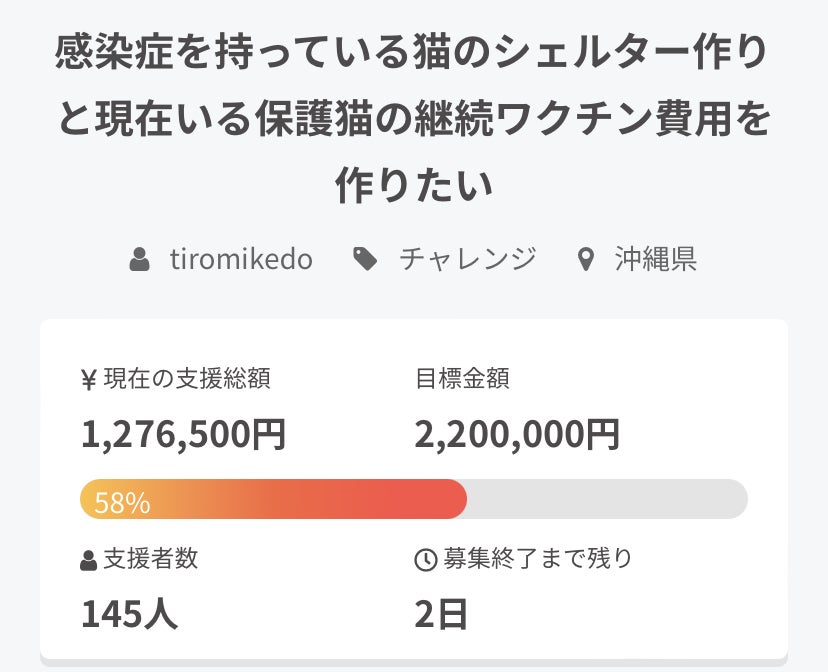Screen dimensions: 828x672
Task: Click the 2,200,000円 target amount
Action: [517, 434]
